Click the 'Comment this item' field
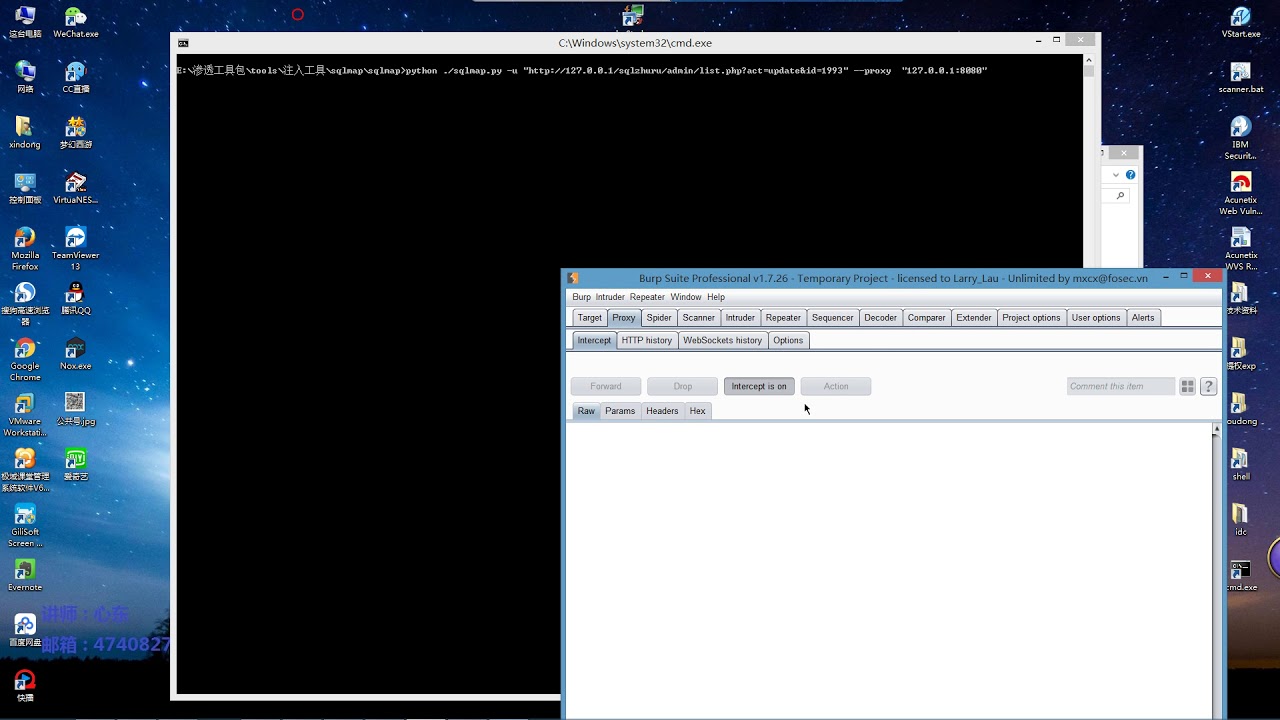Viewport: 1280px width, 720px height. click(1121, 387)
